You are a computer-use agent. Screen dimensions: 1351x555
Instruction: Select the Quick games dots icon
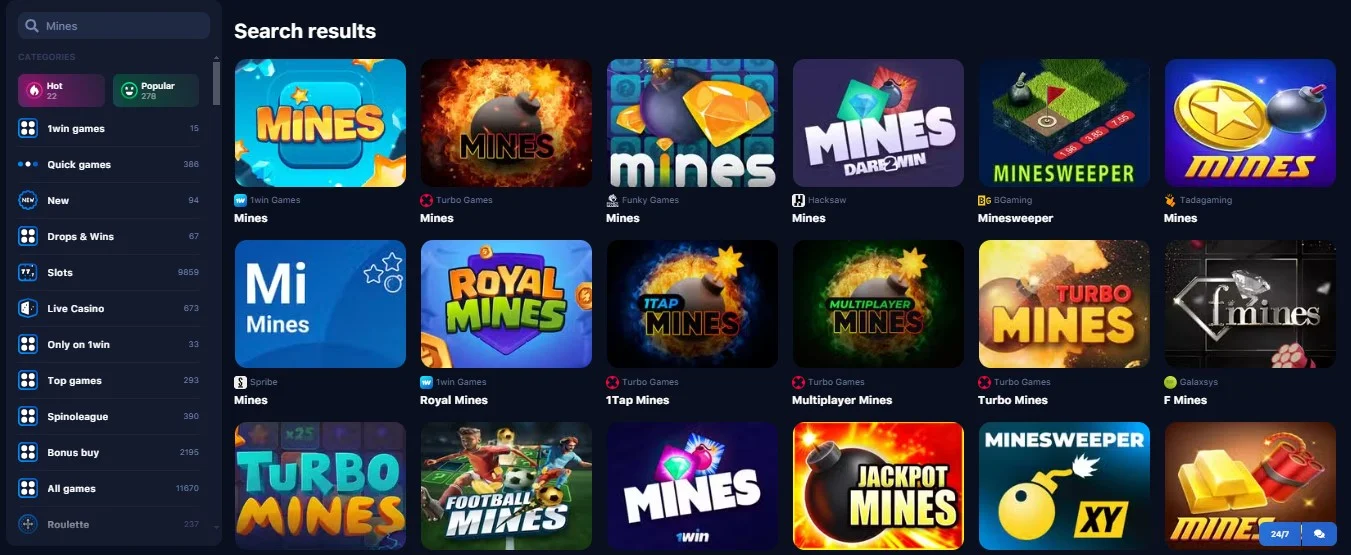point(28,164)
